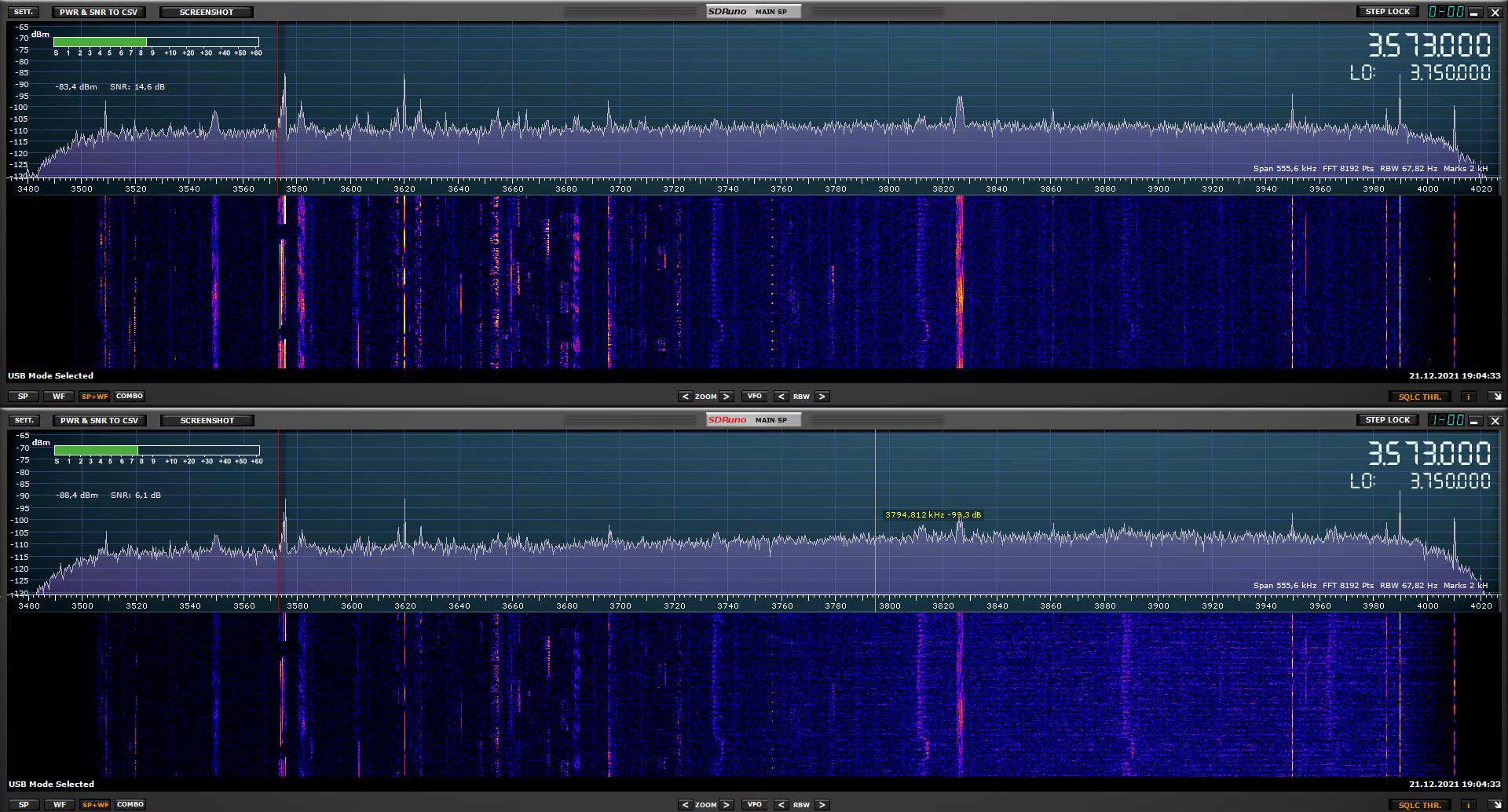Image resolution: width=1508 pixels, height=812 pixels.
Task: Decrease zoom with left arrow, top window
Action: pos(685,397)
